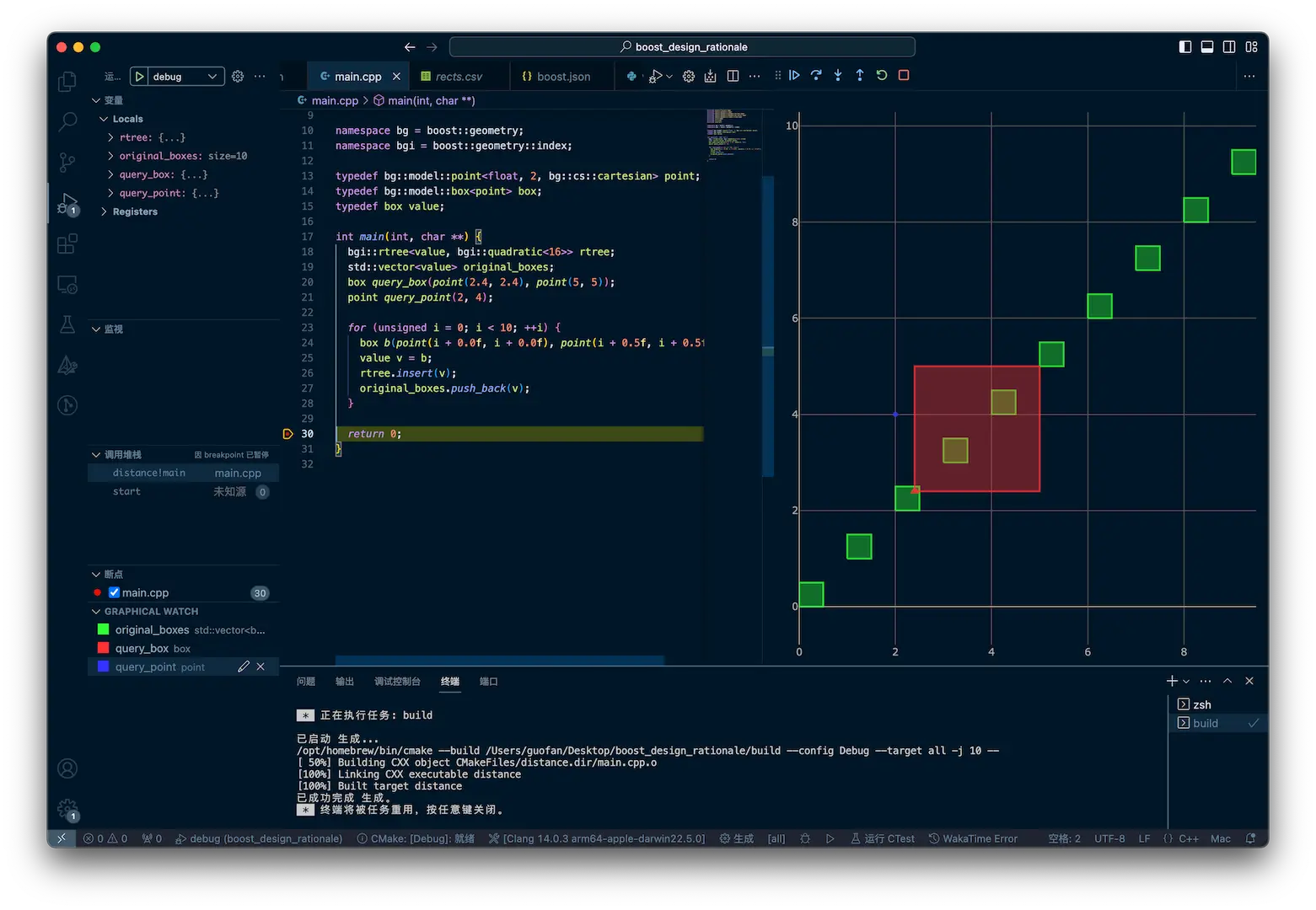Screen dimensions: 1316x910
Task: Toggle the primary side bar layout button
Action: pos(1185,47)
